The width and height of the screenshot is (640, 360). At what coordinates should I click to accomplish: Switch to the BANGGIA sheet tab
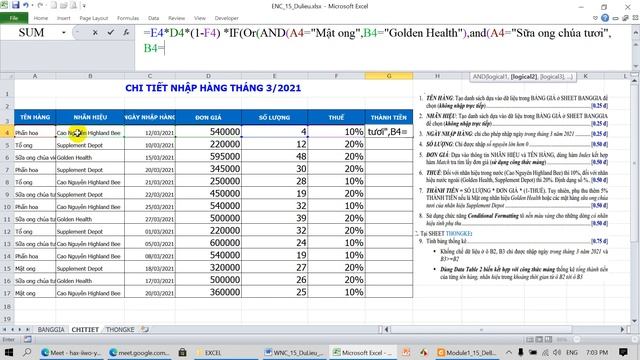tap(51, 329)
